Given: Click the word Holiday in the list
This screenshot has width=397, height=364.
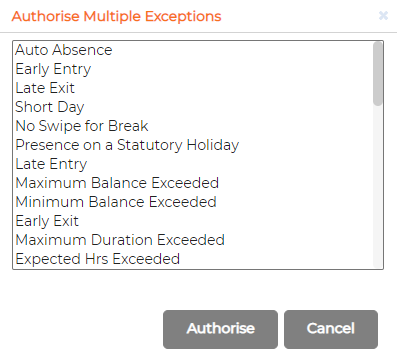Looking at the screenshot, I should 213,145.
